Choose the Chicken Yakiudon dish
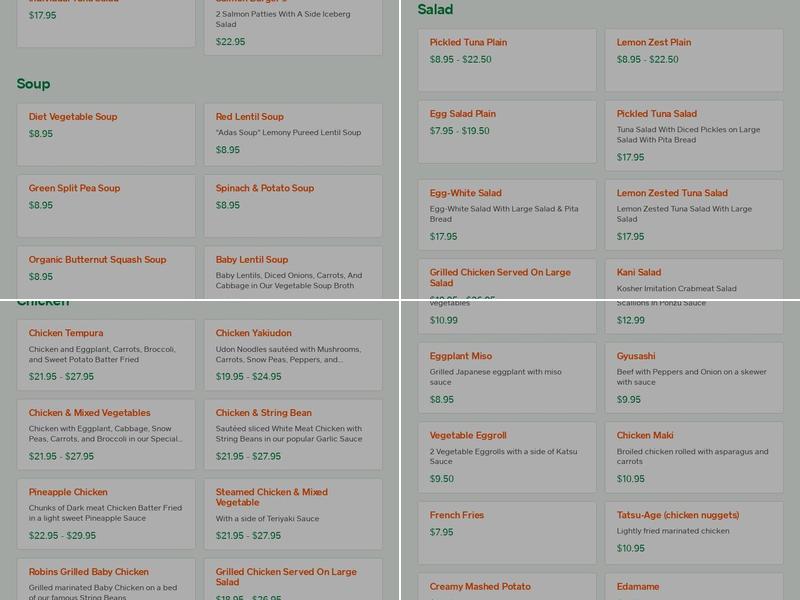800x600 pixels. pos(293,355)
